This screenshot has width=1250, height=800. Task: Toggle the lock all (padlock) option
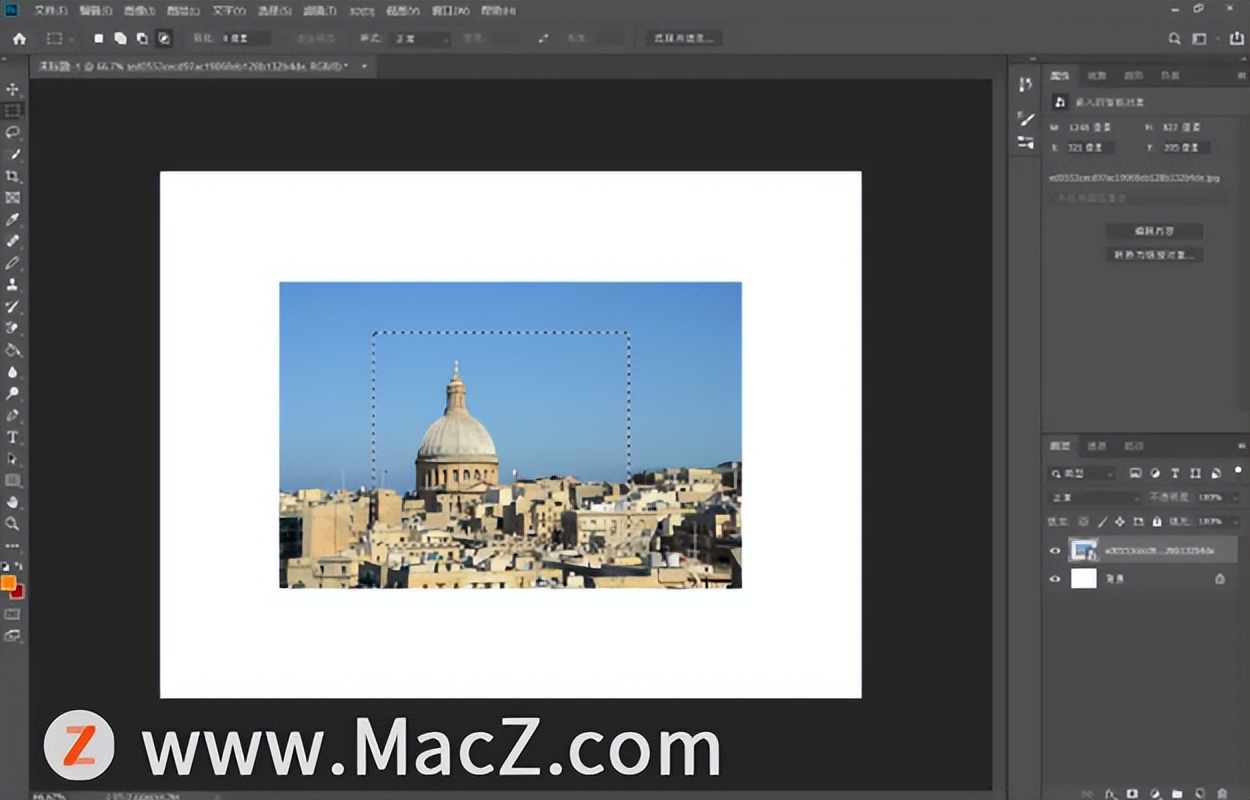1156,521
